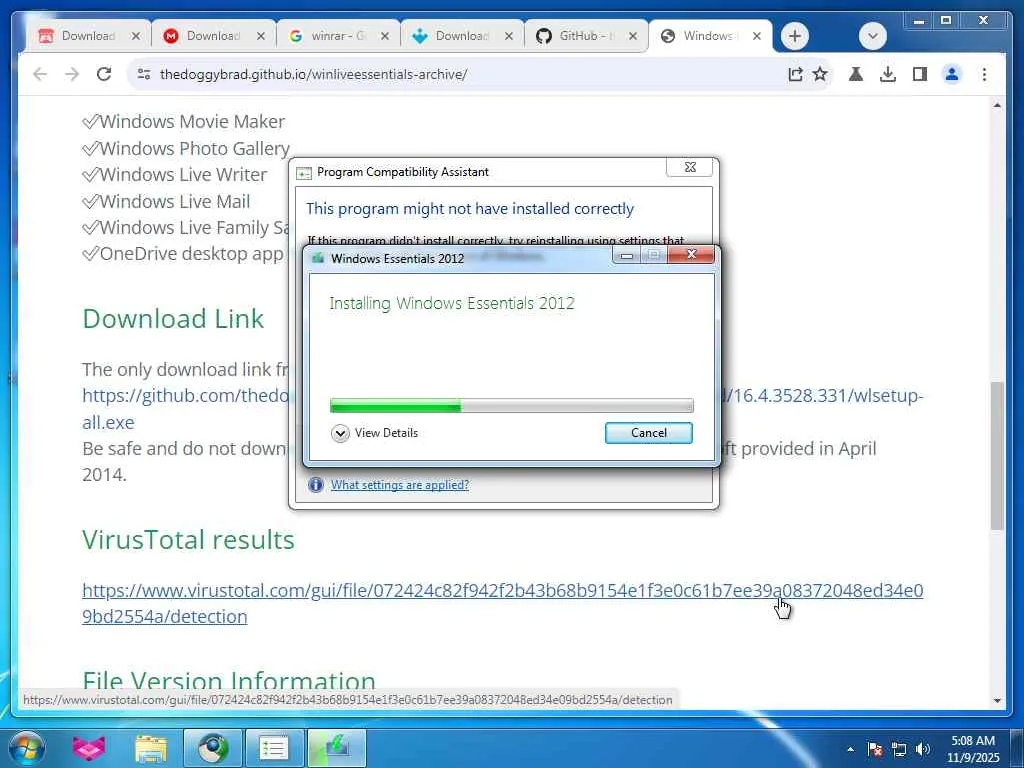View site information icon in address bar

[x=144, y=74]
